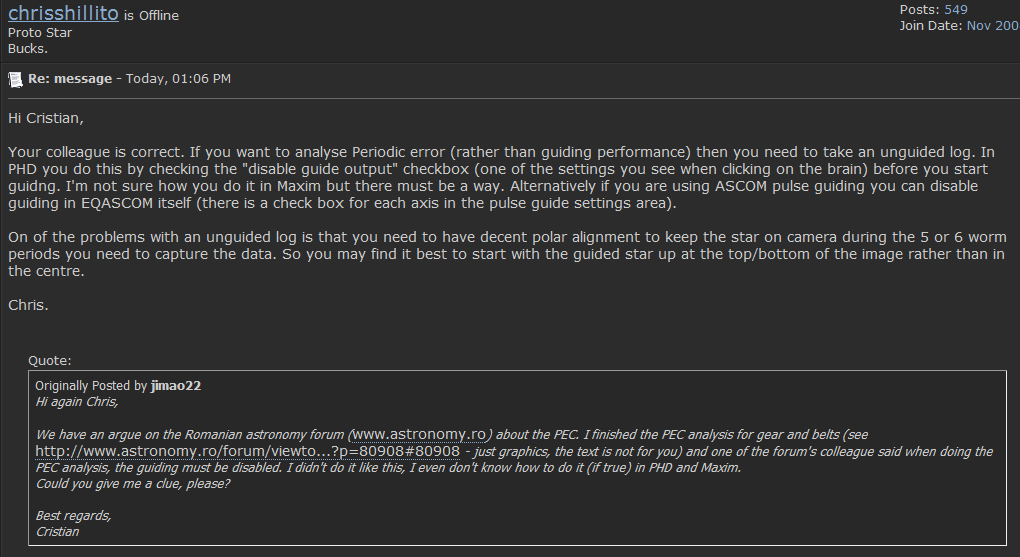
Task: Click the post icon beside Re: message
Action: pyautogui.click(x=15, y=79)
